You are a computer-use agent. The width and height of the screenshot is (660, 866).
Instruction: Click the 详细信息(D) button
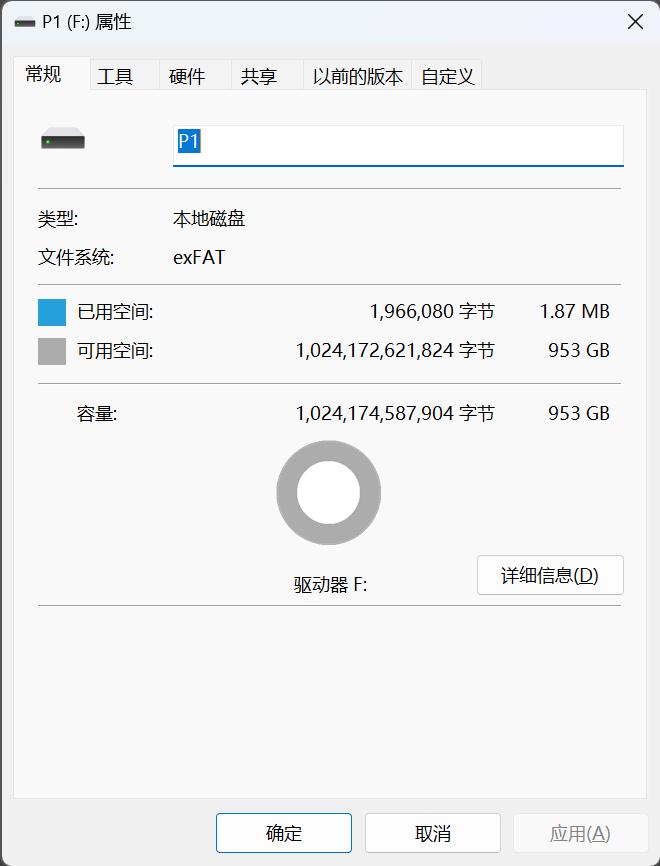(x=550, y=575)
